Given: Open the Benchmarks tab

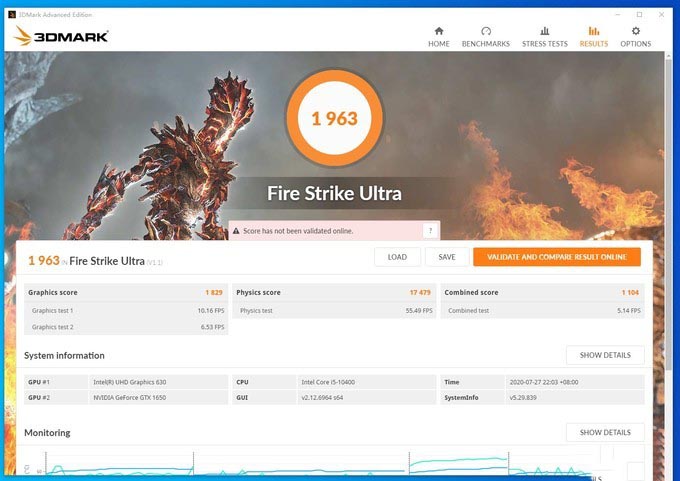Looking at the screenshot, I should click(486, 37).
